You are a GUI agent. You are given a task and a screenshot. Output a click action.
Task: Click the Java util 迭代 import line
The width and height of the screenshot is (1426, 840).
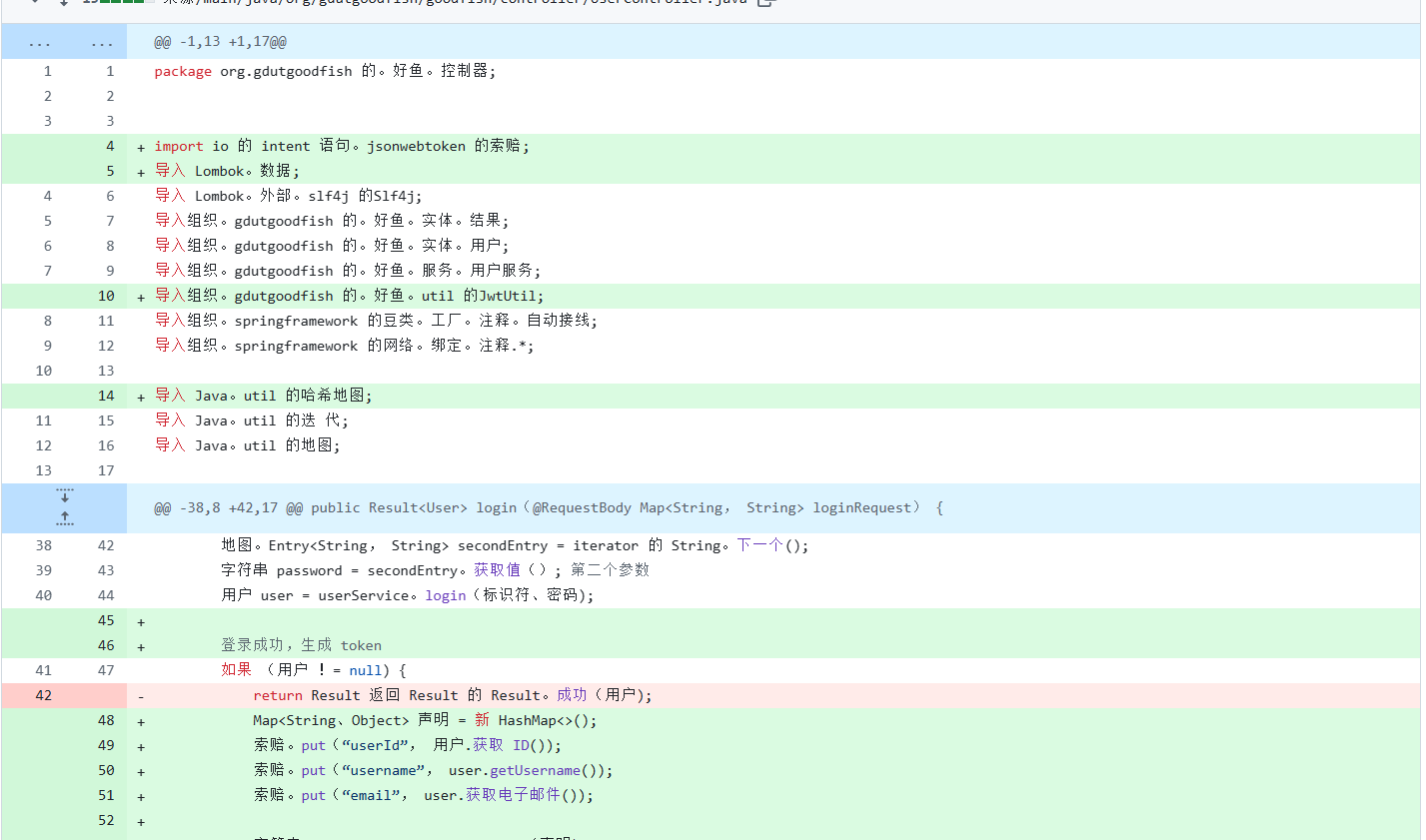click(251, 420)
